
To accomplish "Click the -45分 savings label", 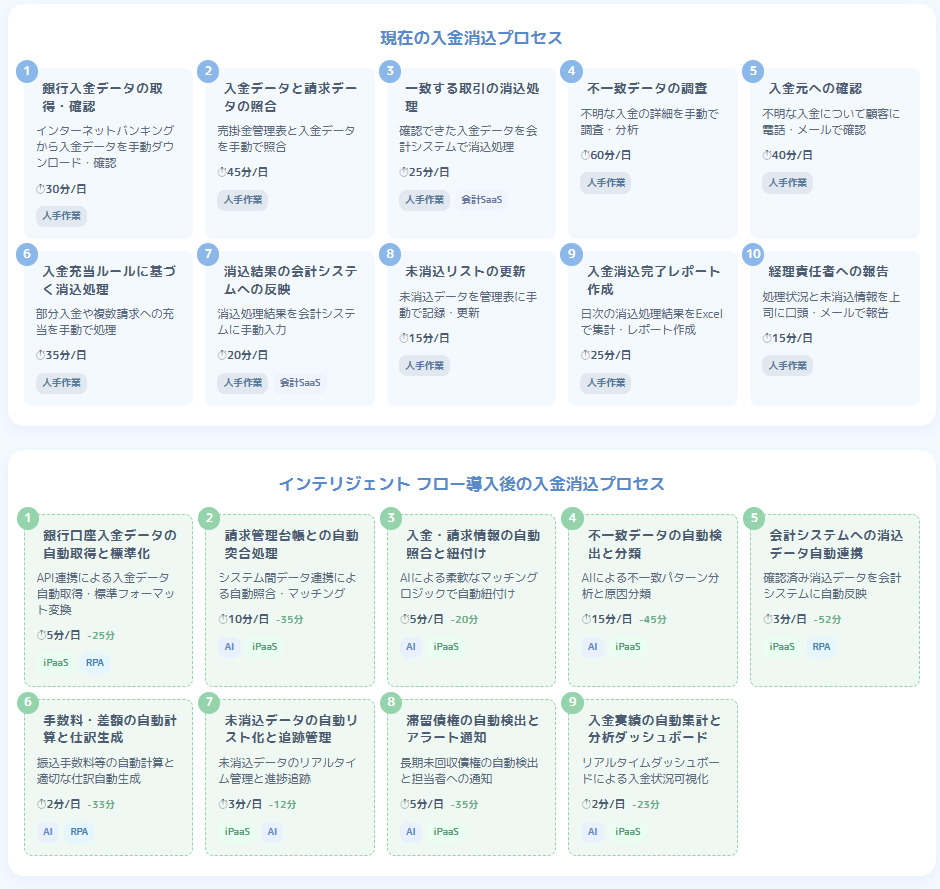I will point(653,619).
